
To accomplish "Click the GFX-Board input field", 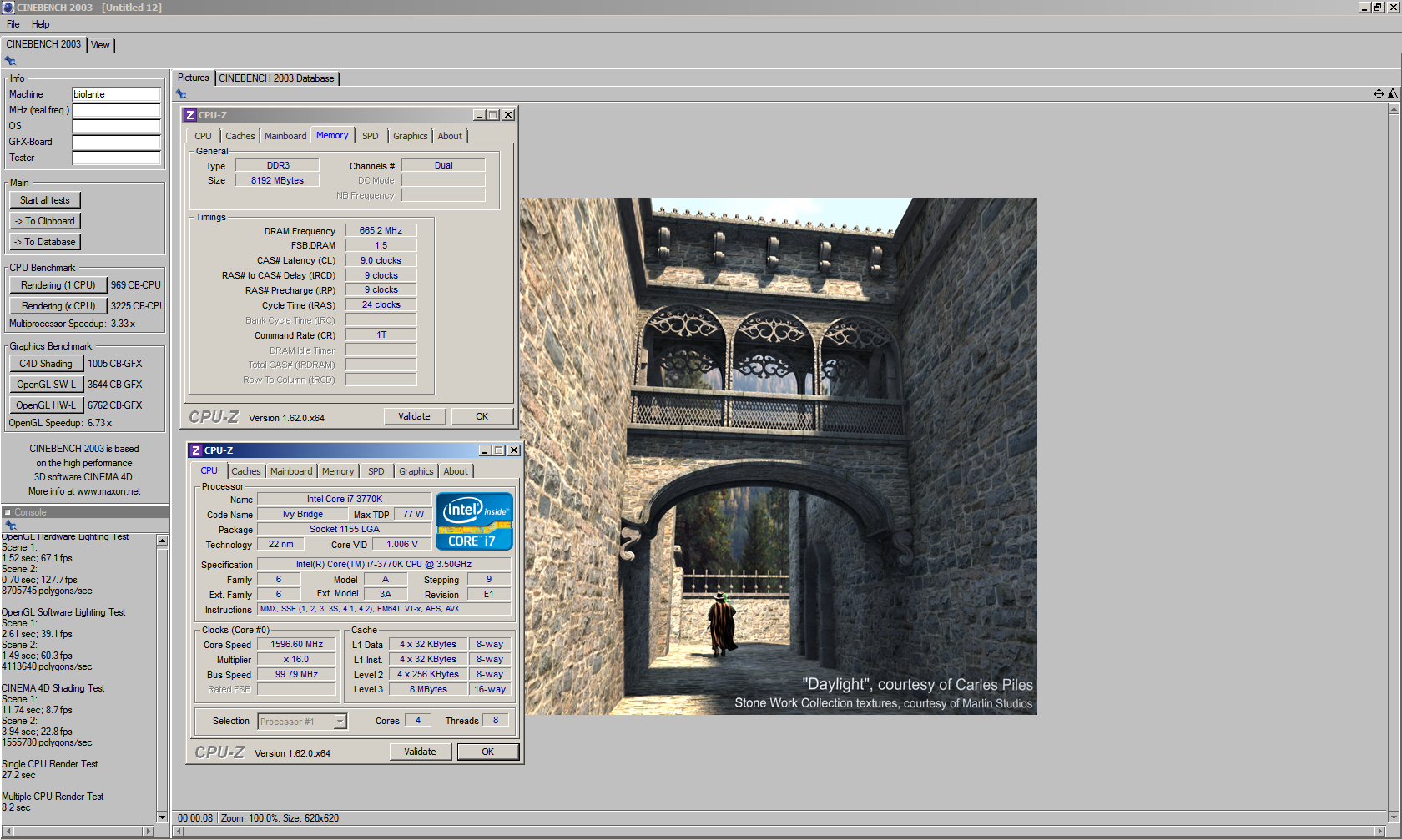I will click(116, 142).
